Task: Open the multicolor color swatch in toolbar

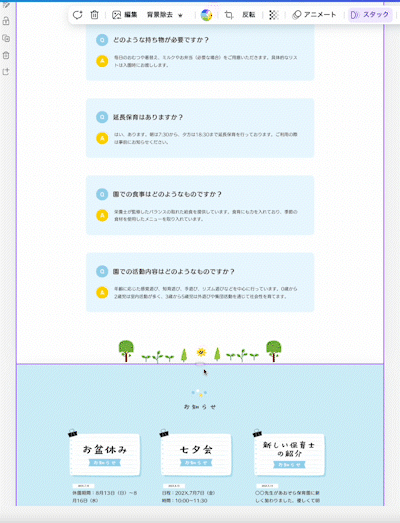Action: [x=206, y=15]
